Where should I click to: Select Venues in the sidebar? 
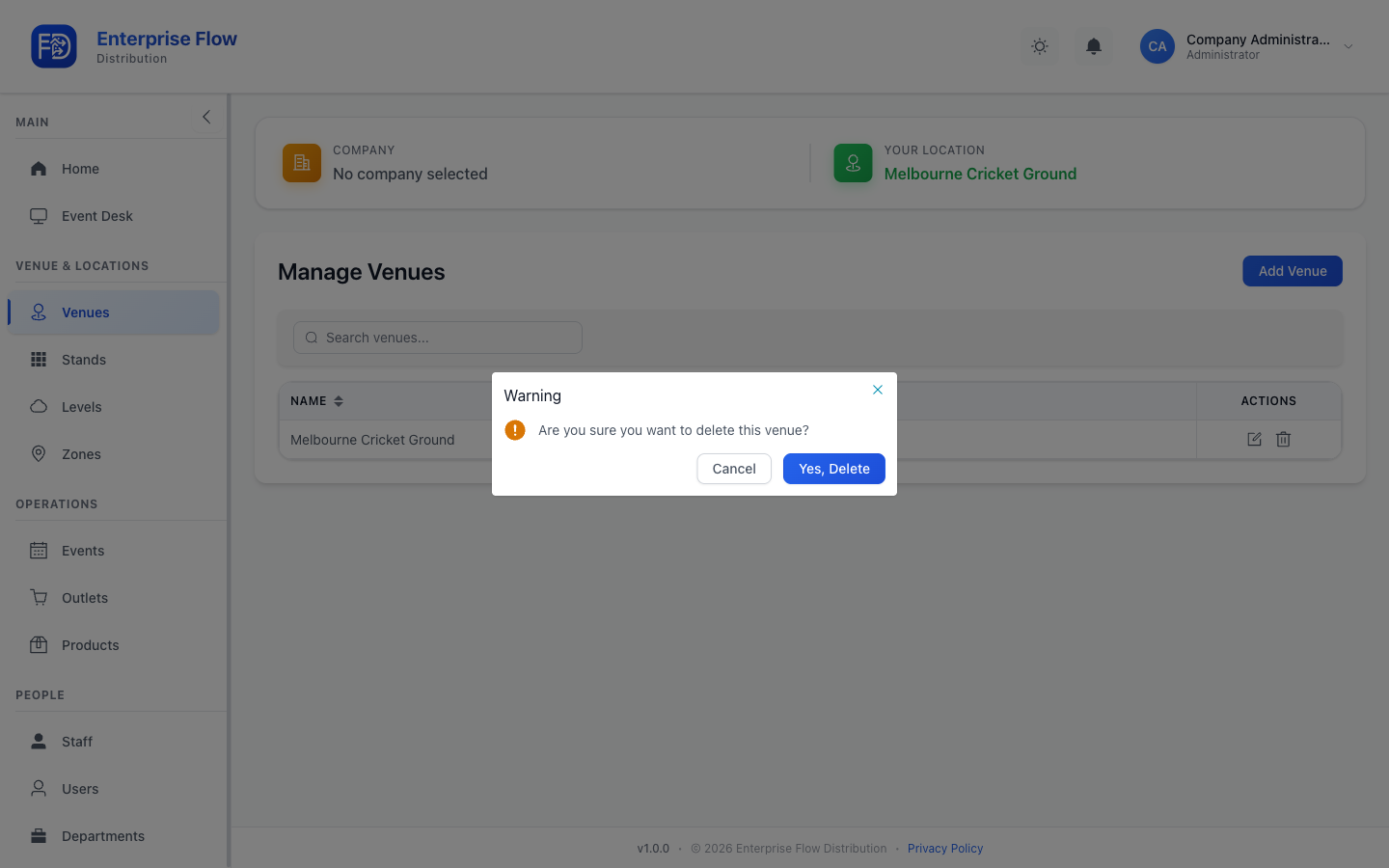pos(114,312)
